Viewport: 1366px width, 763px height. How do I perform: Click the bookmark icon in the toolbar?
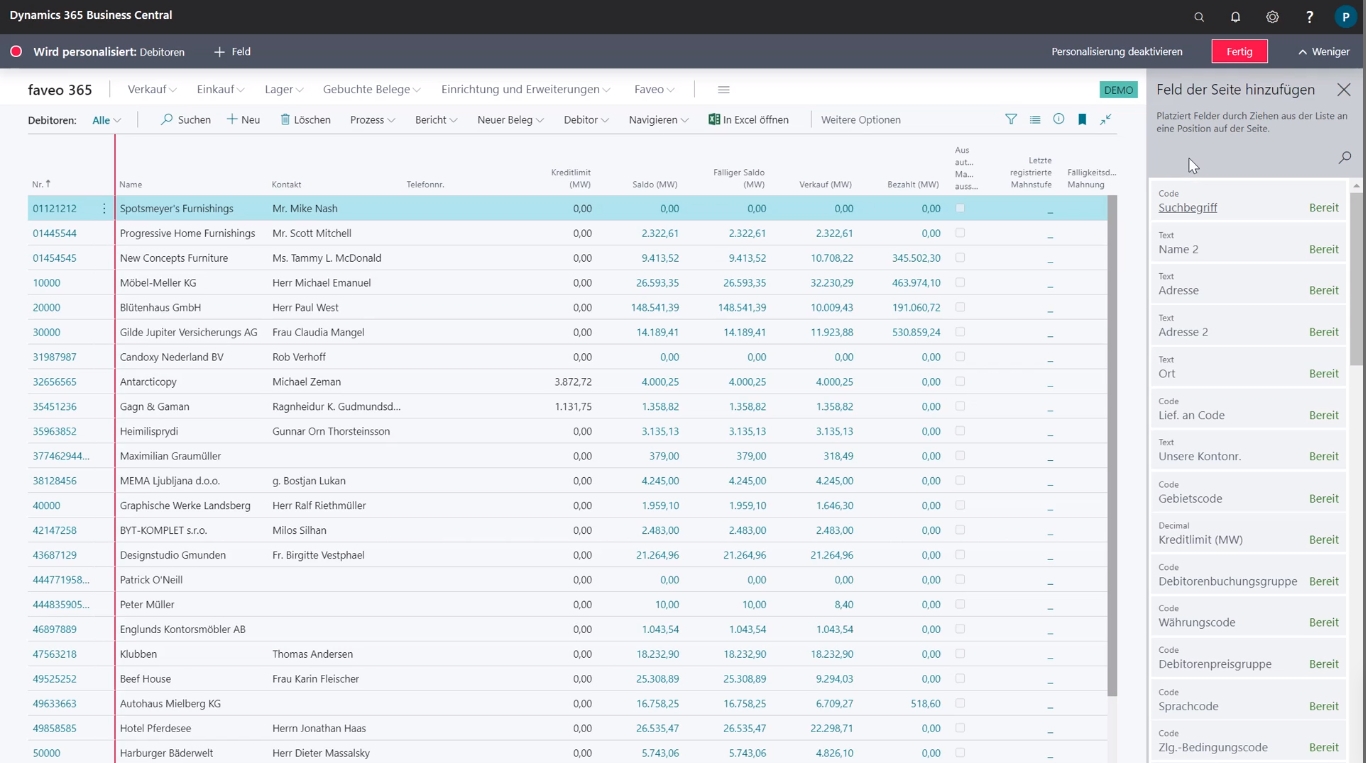pyautogui.click(x=1082, y=119)
